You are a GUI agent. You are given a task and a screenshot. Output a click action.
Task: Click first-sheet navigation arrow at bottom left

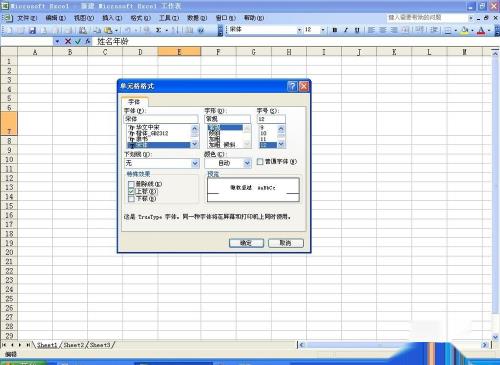click(4, 345)
